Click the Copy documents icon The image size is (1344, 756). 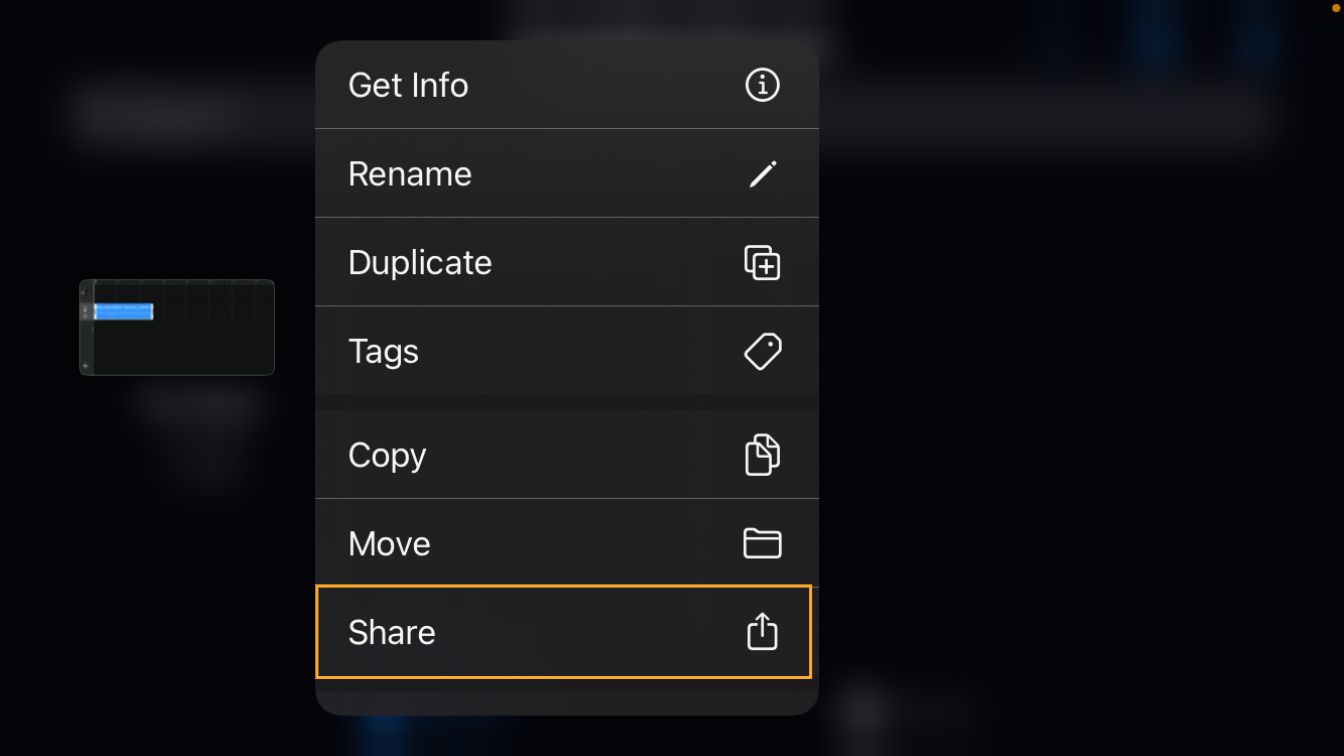coord(762,455)
